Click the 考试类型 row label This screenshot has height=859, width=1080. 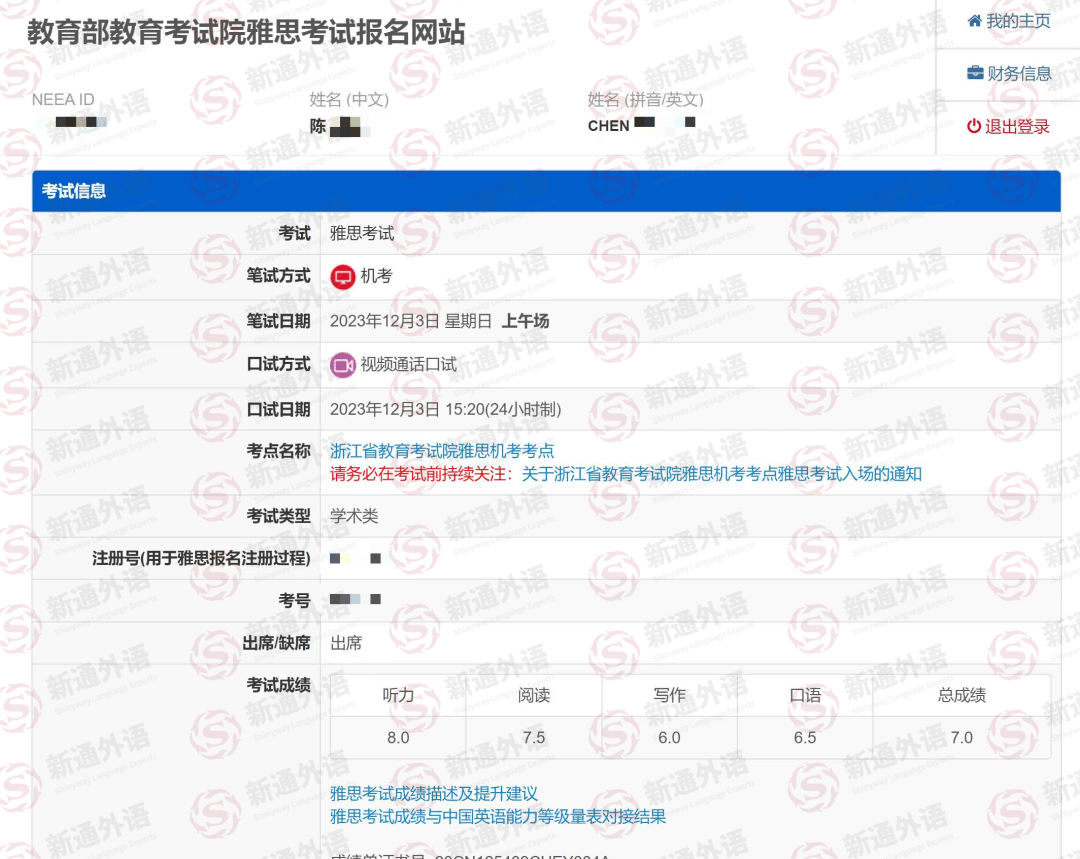[278, 516]
